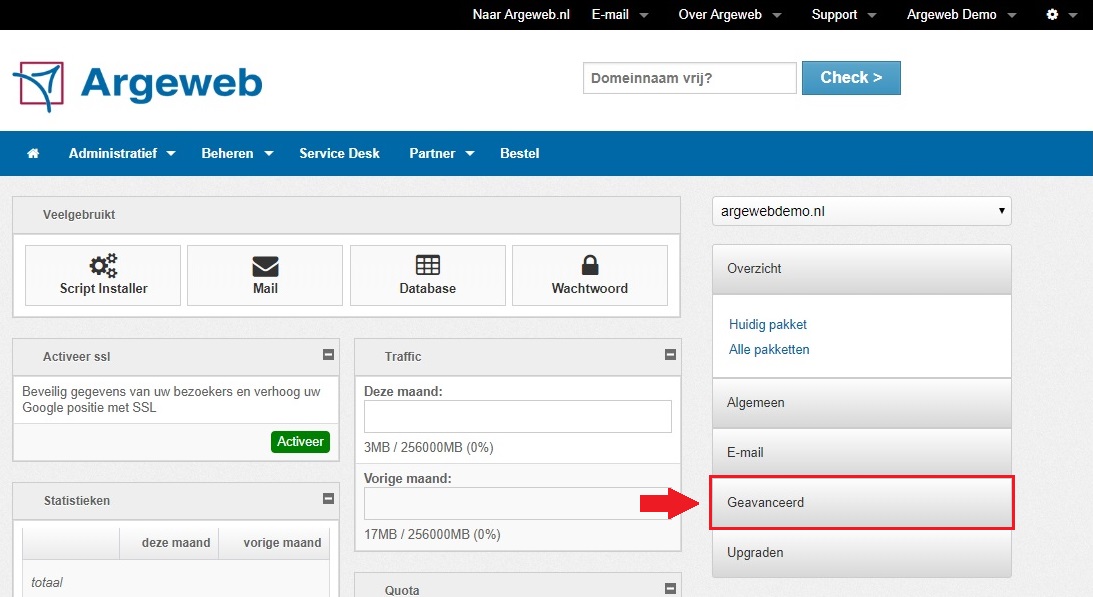
Task: Click the Veelgebruikt panel header
Action: pos(346,215)
